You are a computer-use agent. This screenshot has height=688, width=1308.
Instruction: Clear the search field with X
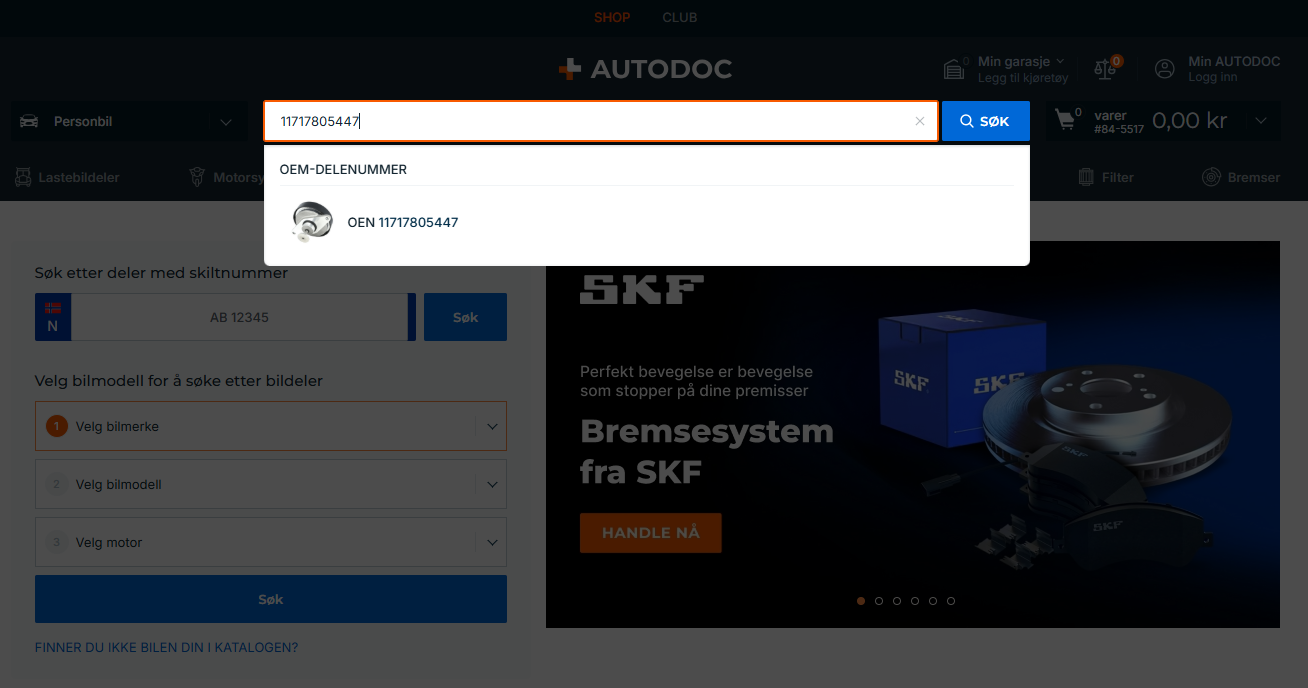coord(920,121)
